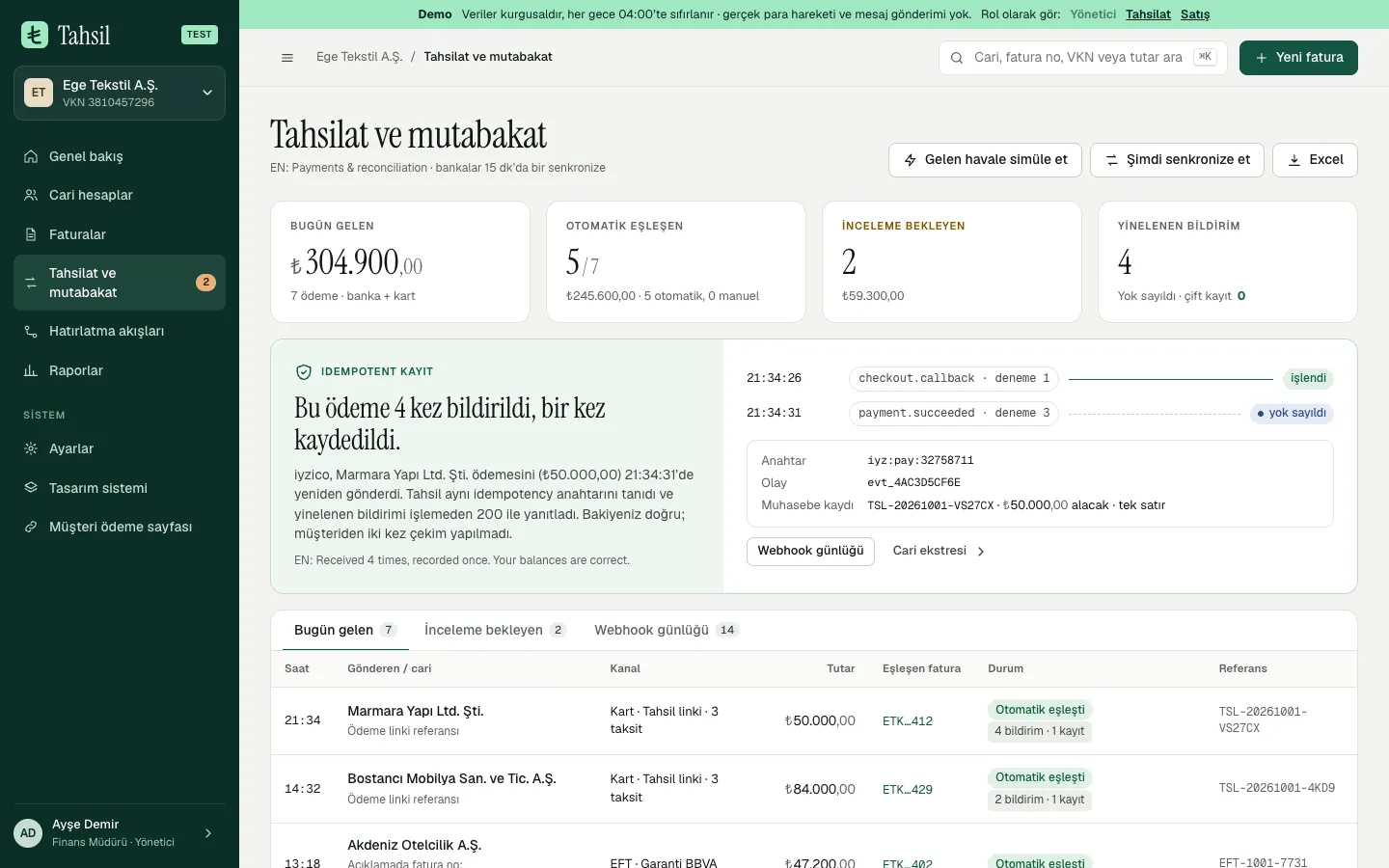Switch to İnceleme bekleyen tab
This screenshot has height=868, width=1389.
tap(495, 631)
